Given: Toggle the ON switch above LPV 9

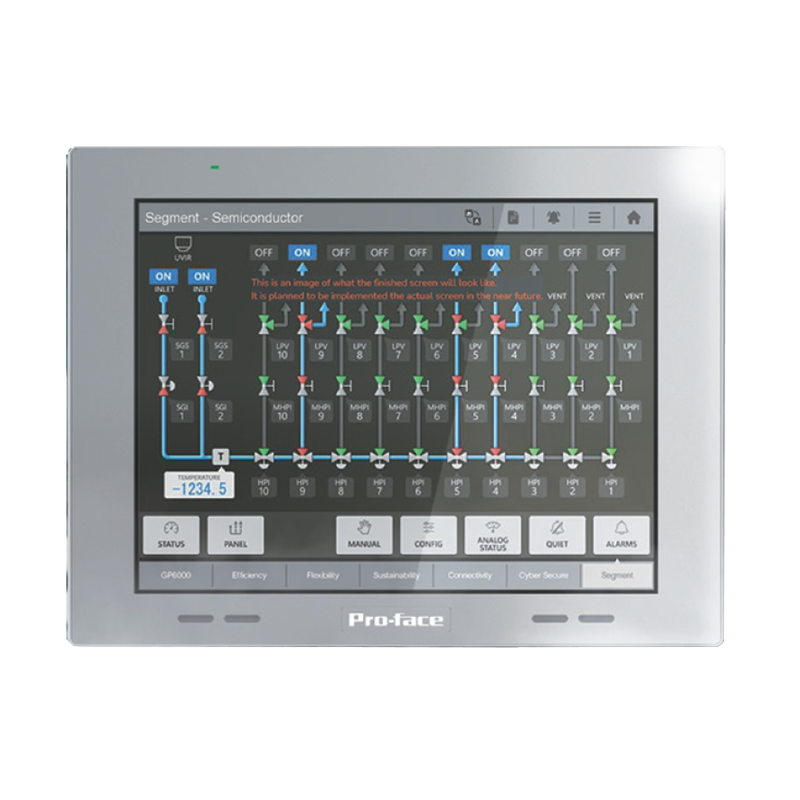Looking at the screenshot, I should [302, 252].
